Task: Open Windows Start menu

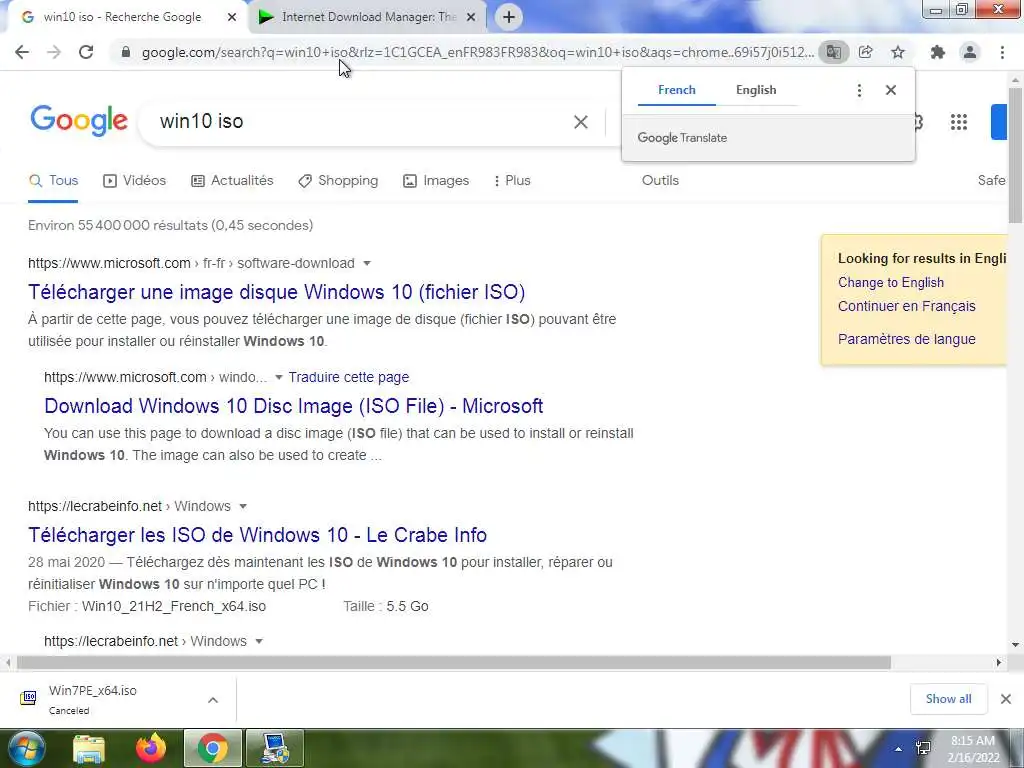Action: point(27,748)
